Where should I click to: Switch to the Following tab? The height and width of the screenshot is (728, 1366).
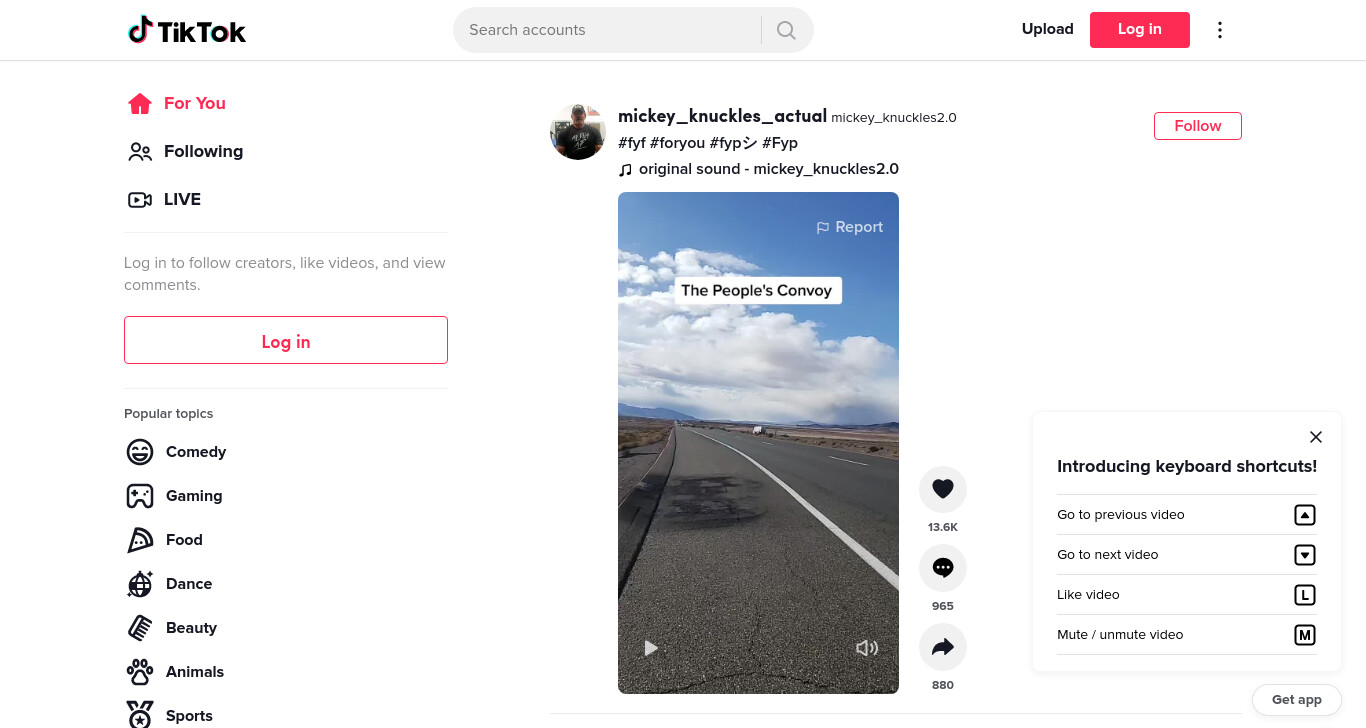tap(186, 151)
